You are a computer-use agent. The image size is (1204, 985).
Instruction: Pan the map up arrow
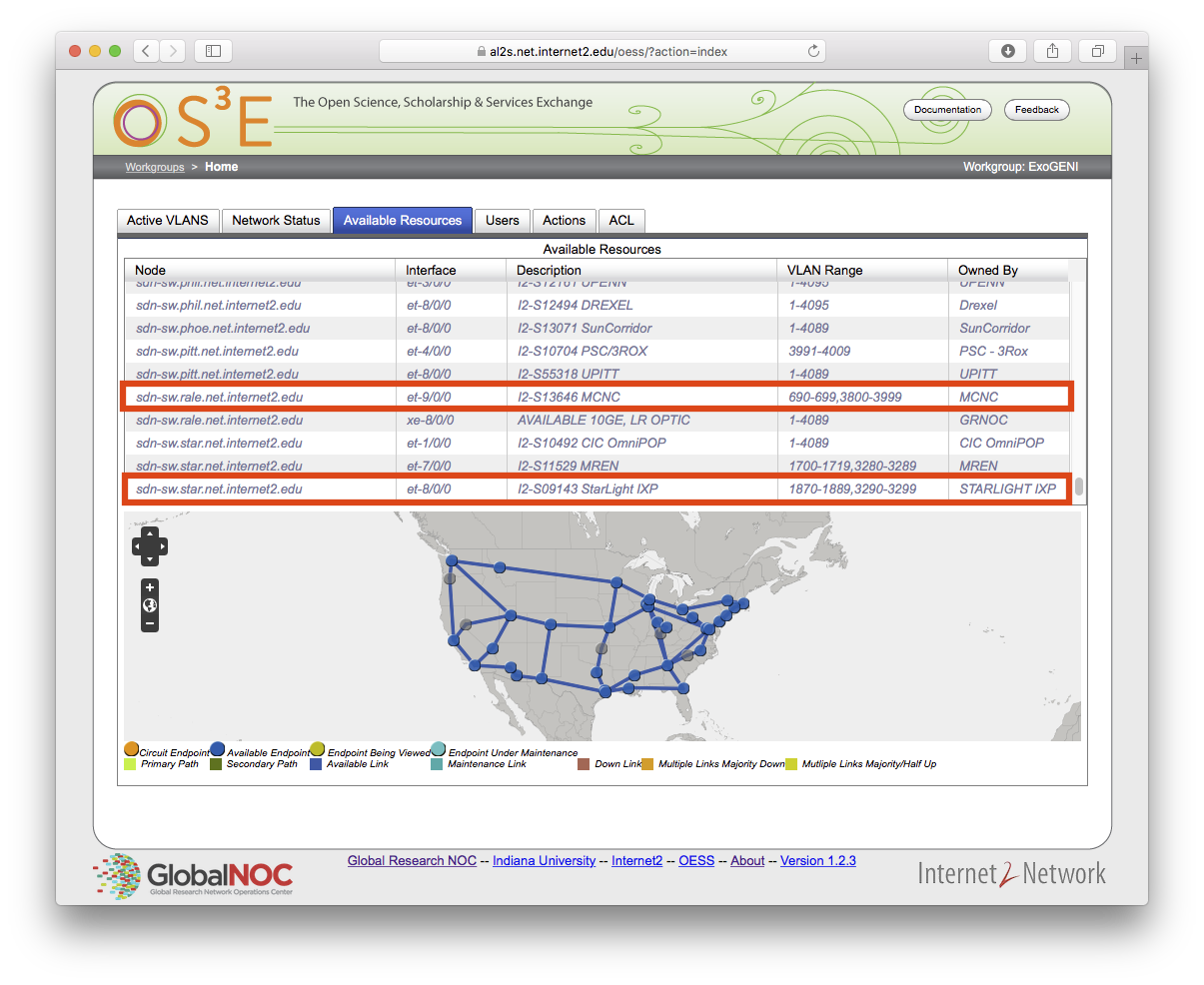(150, 534)
